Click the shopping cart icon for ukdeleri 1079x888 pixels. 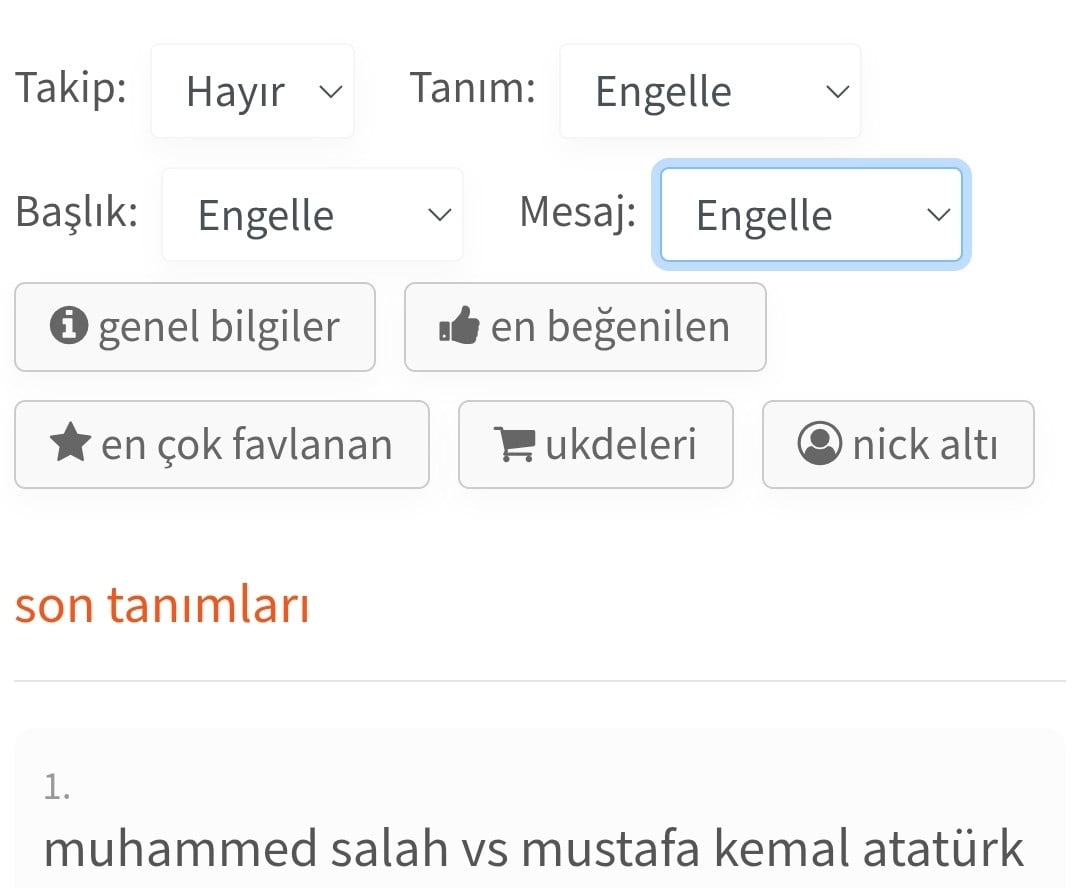tap(514, 444)
